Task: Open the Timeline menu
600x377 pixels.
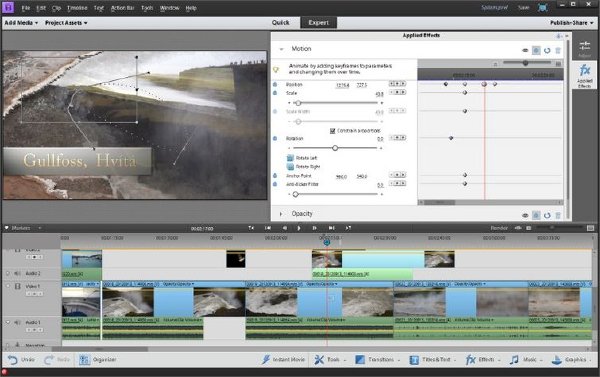Action: [77, 8]
